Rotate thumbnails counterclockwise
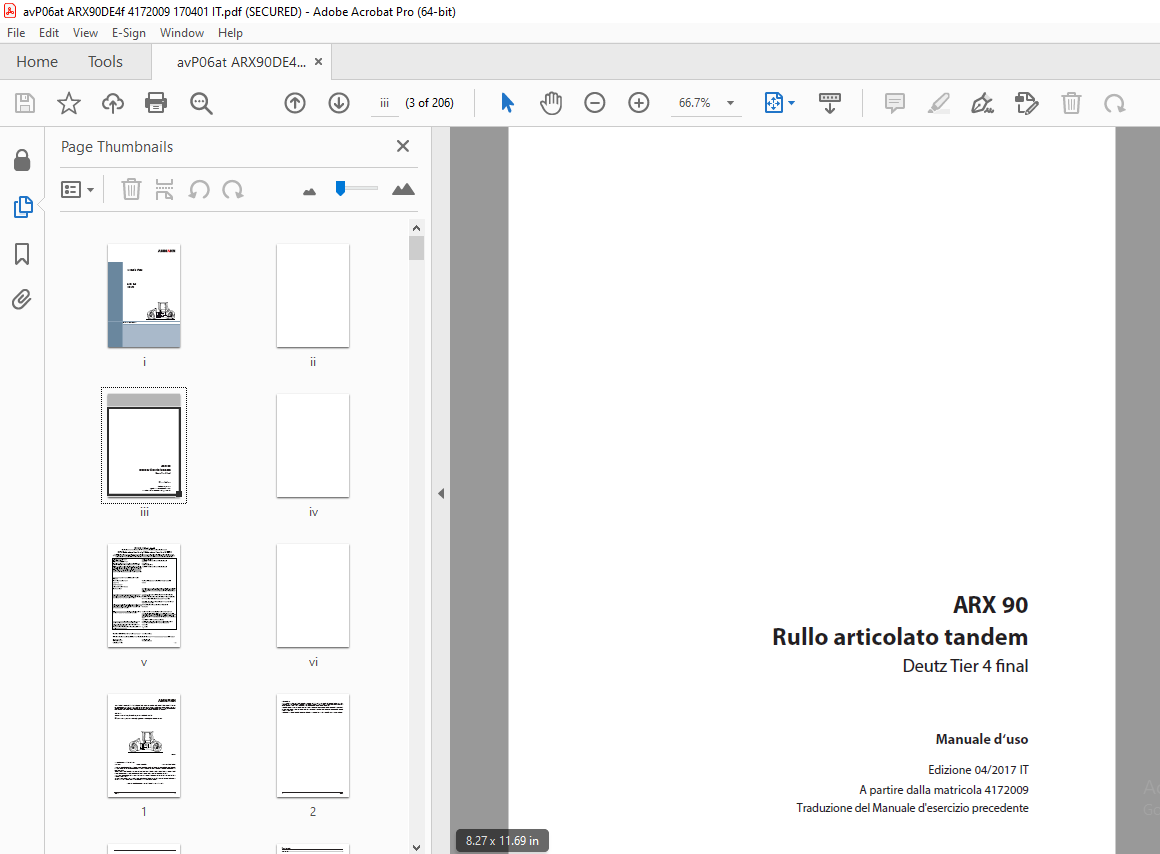The height and width of the screenshot is (854, 1160). click(199, 189)
